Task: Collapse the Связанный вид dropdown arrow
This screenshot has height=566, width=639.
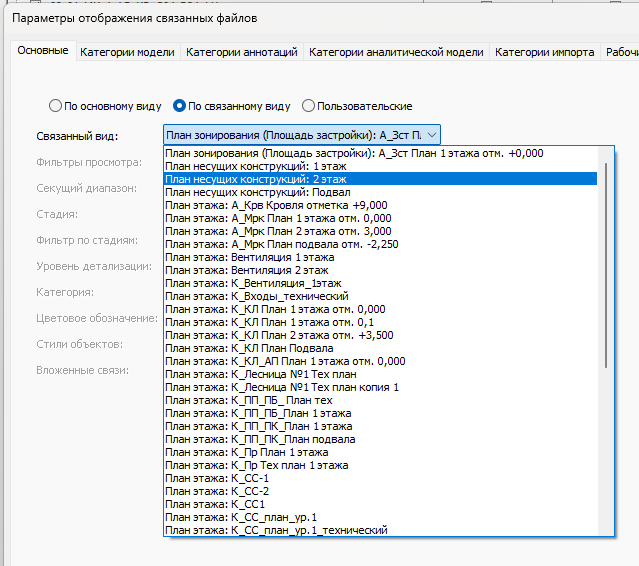Action: [x=432, y=135]
